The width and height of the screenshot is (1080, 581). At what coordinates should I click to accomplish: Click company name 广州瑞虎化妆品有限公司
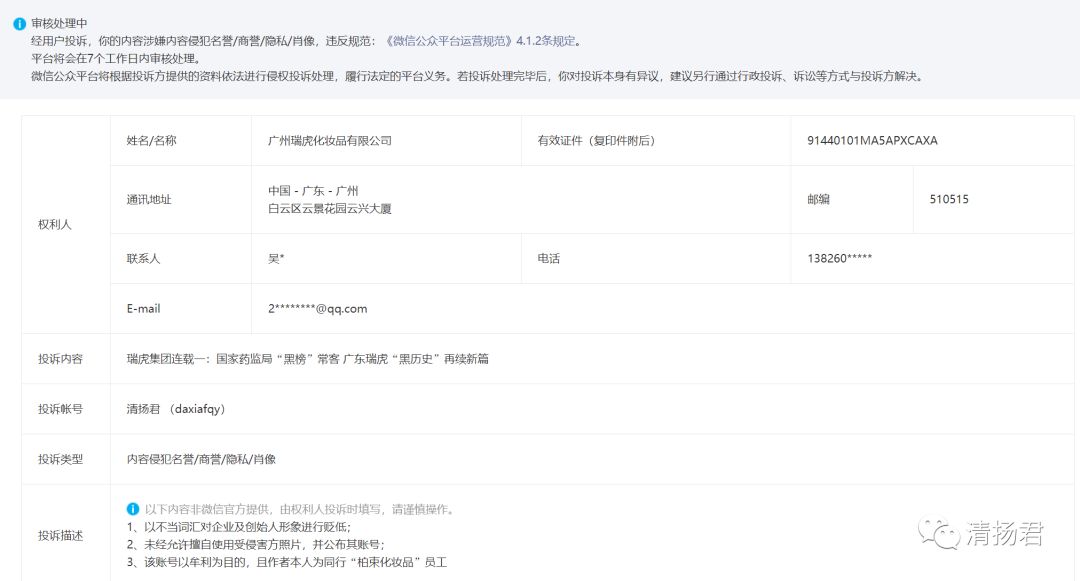click(330, 140)
